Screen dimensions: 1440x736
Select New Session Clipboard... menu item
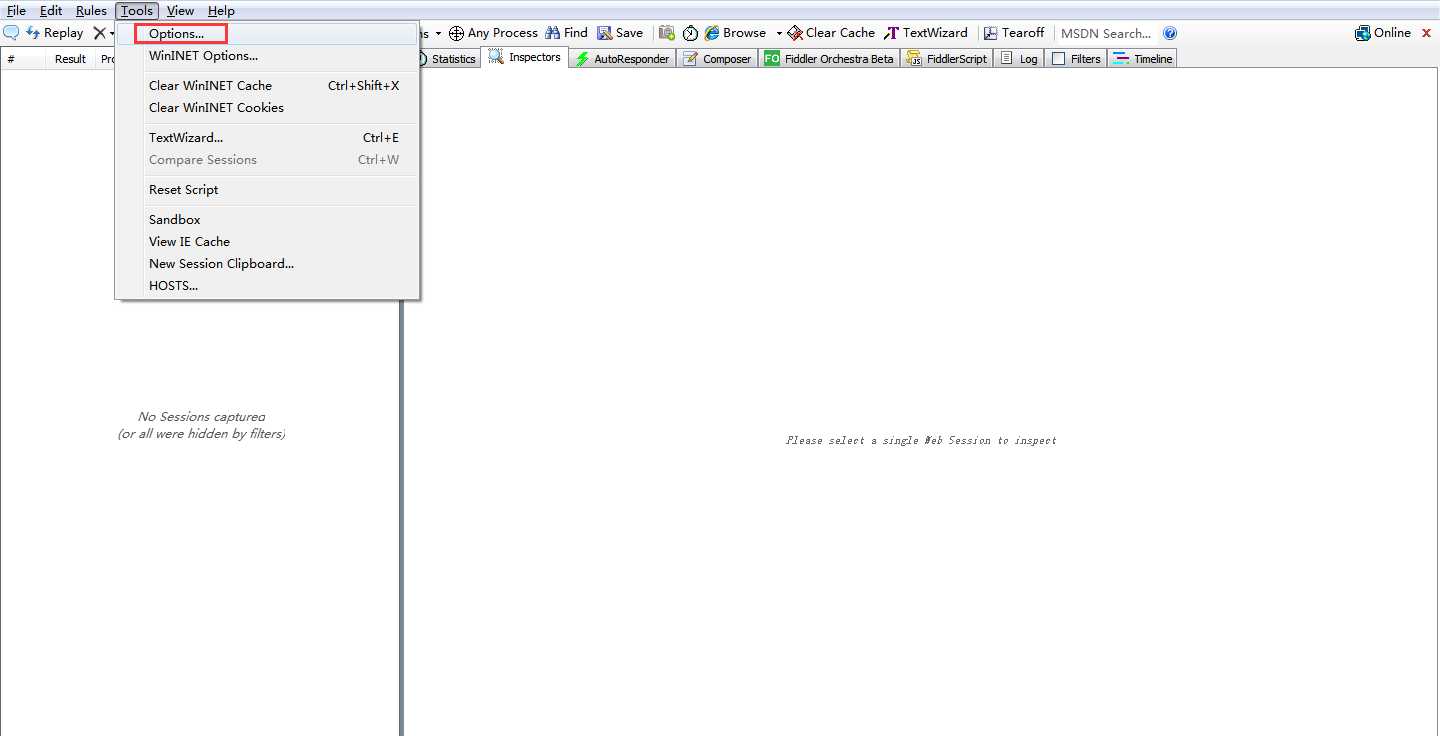[267, 264]
